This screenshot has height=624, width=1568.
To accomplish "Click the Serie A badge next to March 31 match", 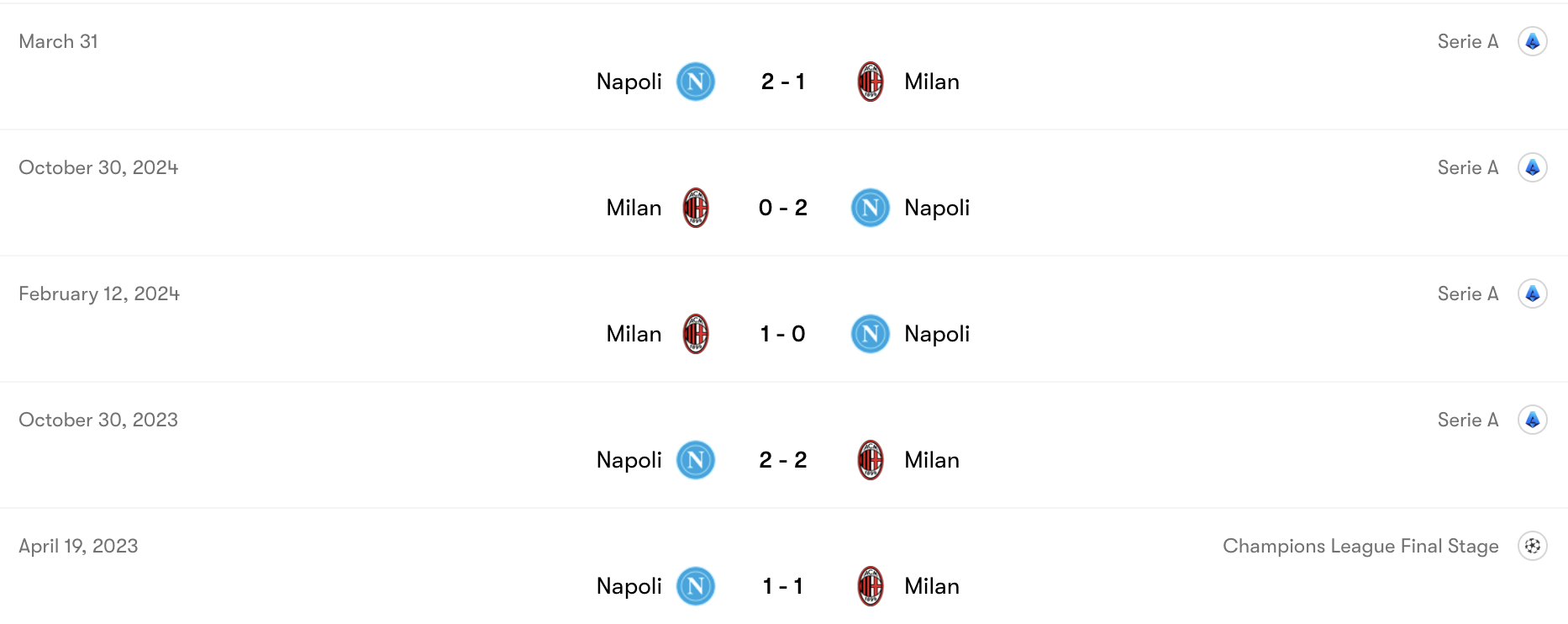I will 1533,40.
